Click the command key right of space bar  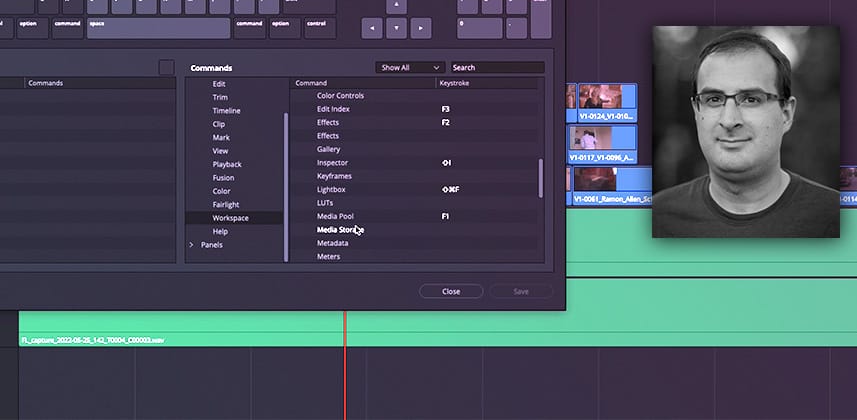pyautogui.click(x=249, y=28)
